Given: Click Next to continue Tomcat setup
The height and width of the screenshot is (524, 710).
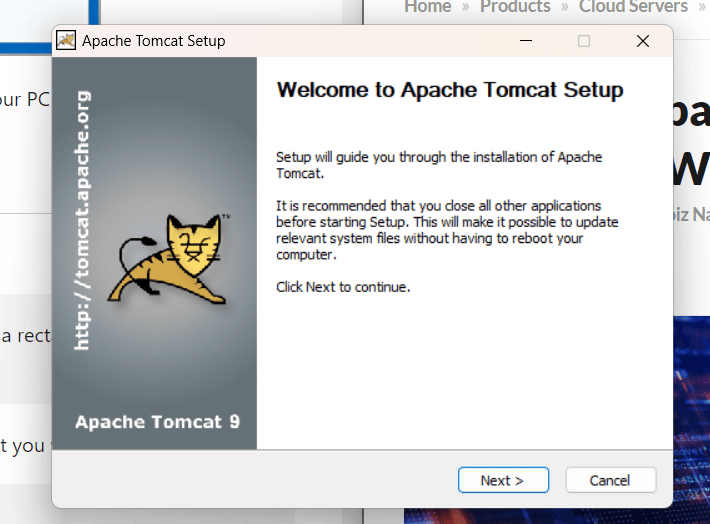Looking at the screenshot, I should [503, 480].
